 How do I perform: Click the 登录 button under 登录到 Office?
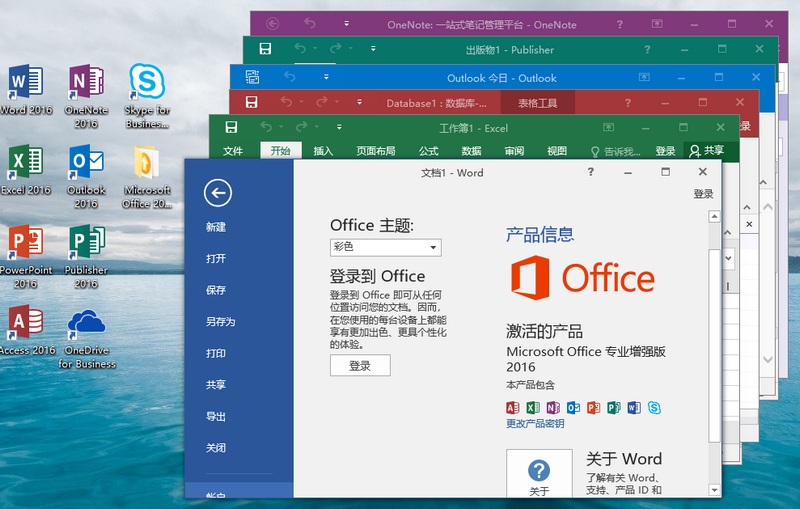click(x=360, y=366)
